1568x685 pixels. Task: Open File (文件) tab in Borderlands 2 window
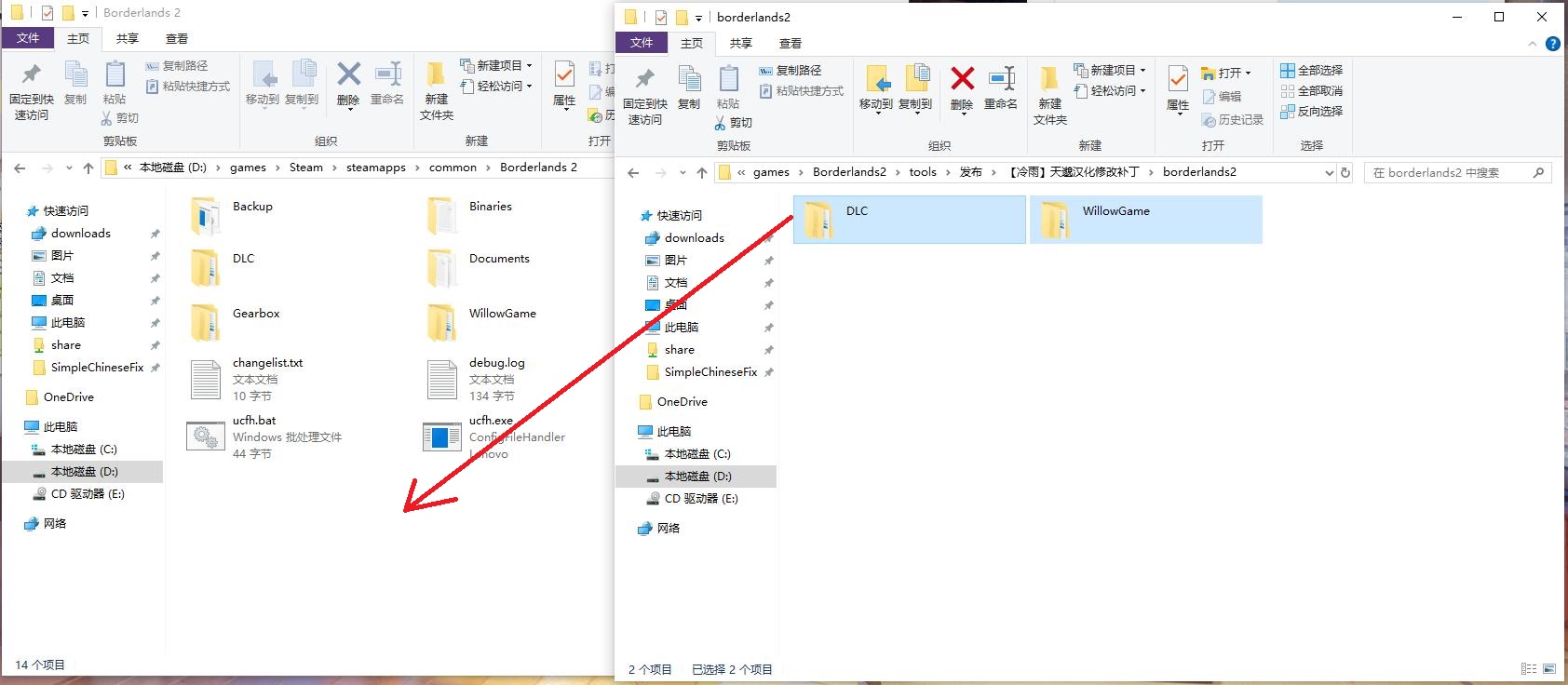click(x=28, y=38)
